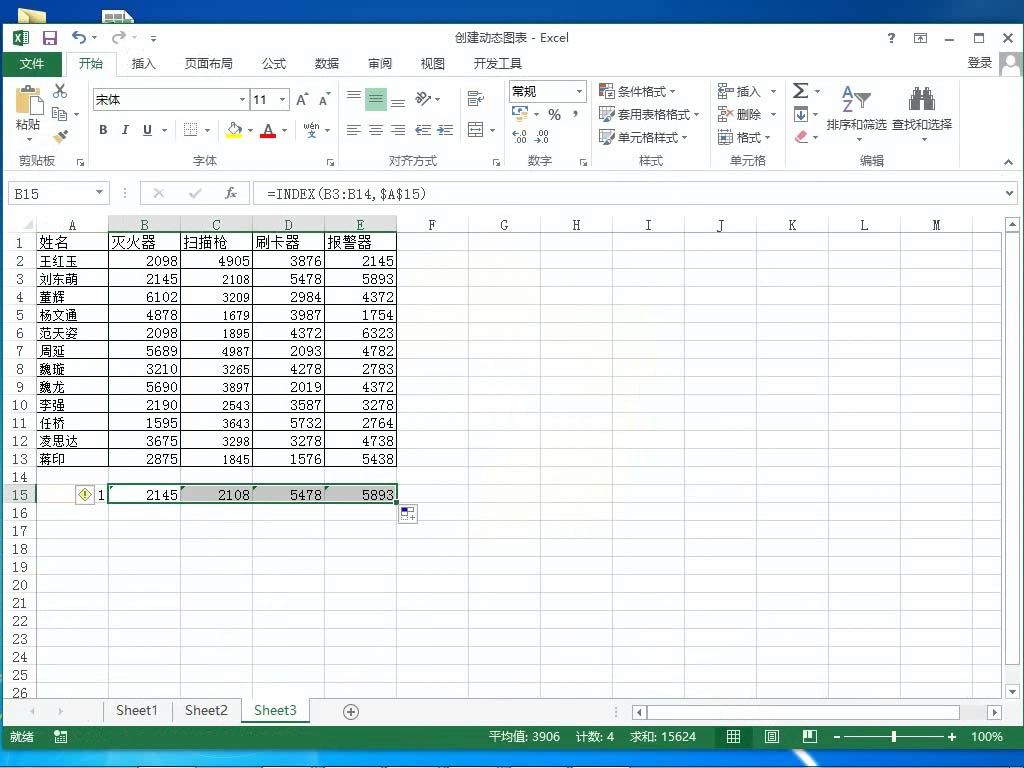Image resolution: width=1024 pixels, height=768 pixels.
Task: Expand the 常规 number format dropdown
Action: click(579, 92)
